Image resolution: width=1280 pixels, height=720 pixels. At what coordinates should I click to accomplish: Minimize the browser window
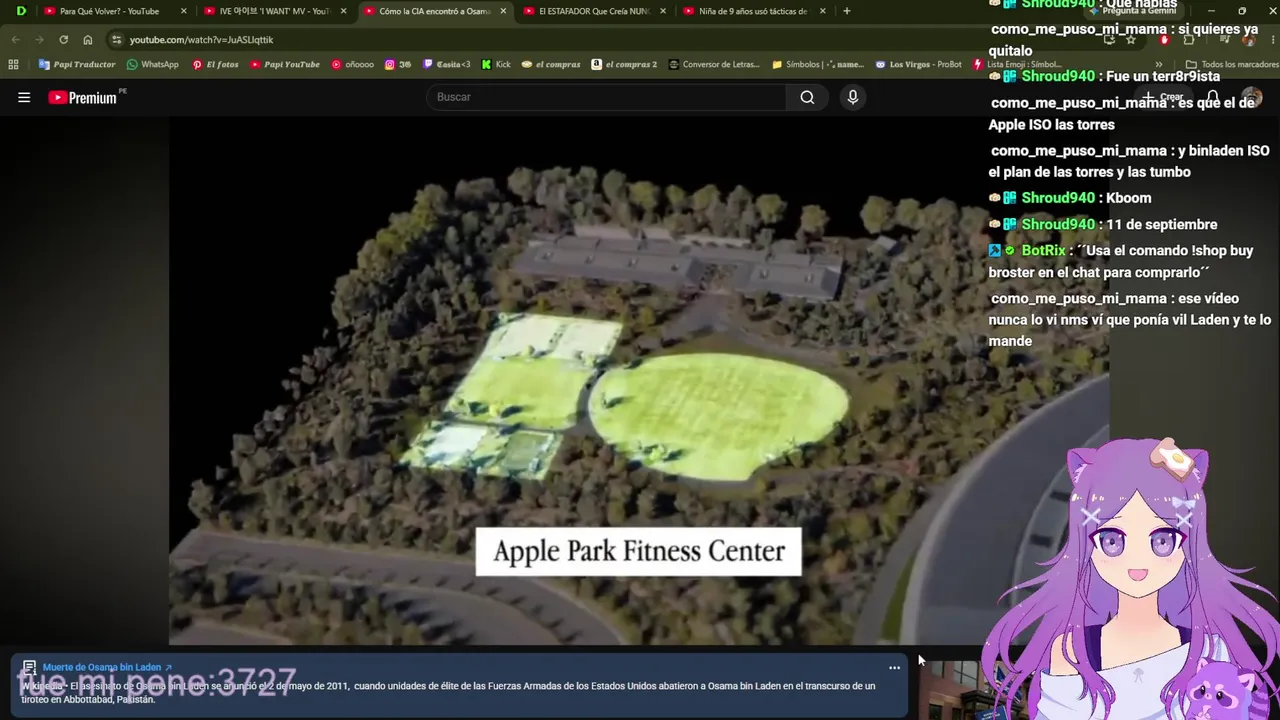[x=1211, y=11]
